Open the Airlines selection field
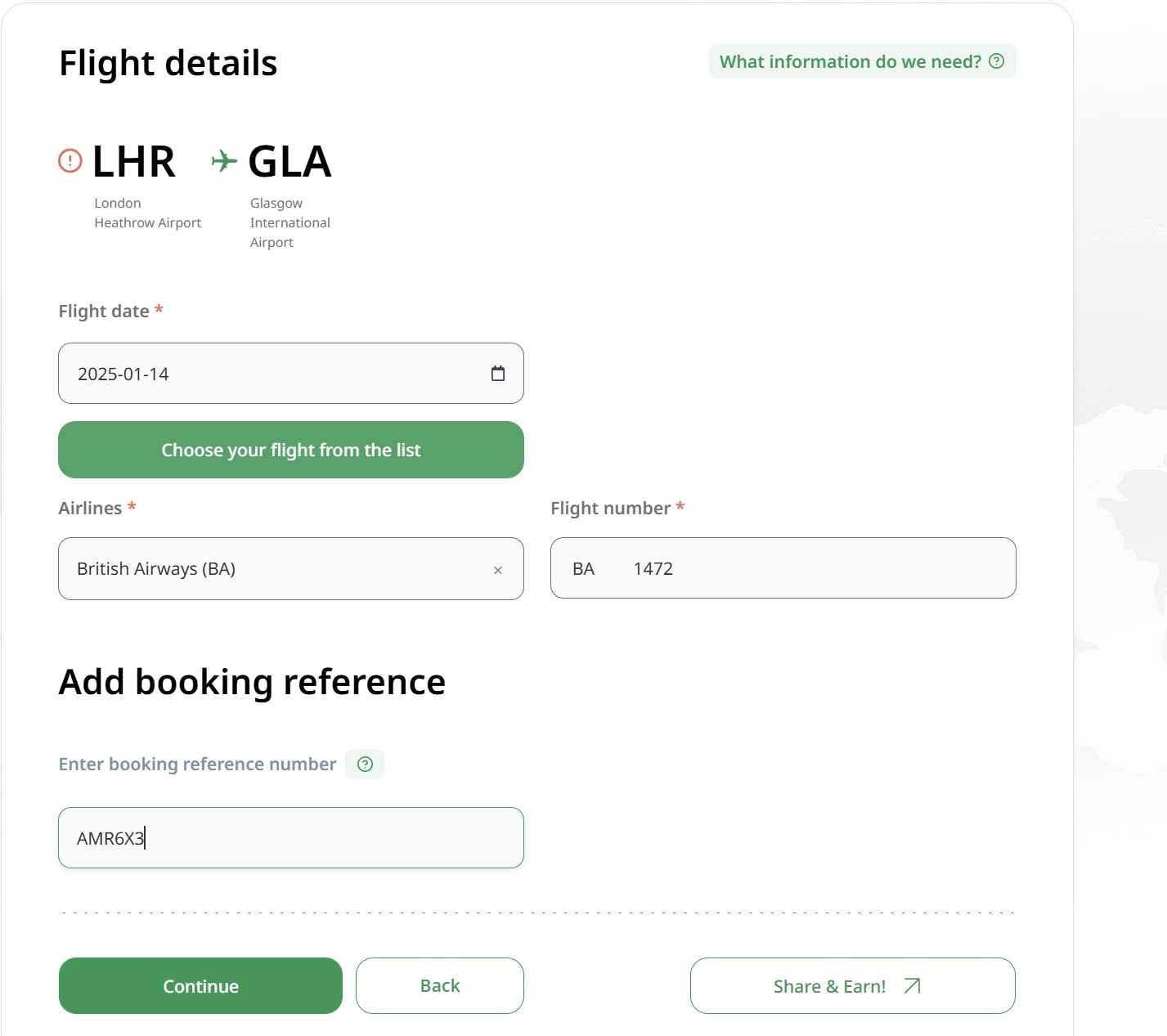Viewport: 1167px width, 1036px height. (245, 569)
